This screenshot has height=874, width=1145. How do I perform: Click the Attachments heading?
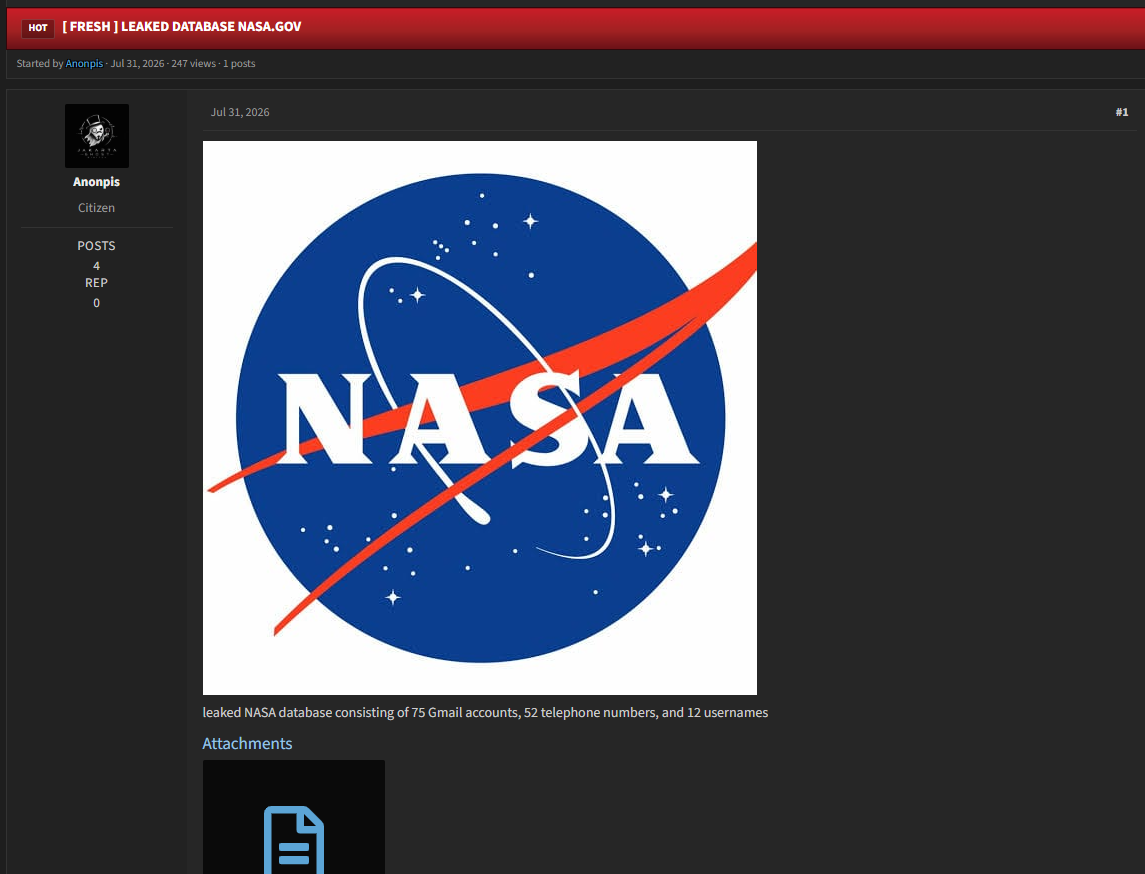pos(247,743)
